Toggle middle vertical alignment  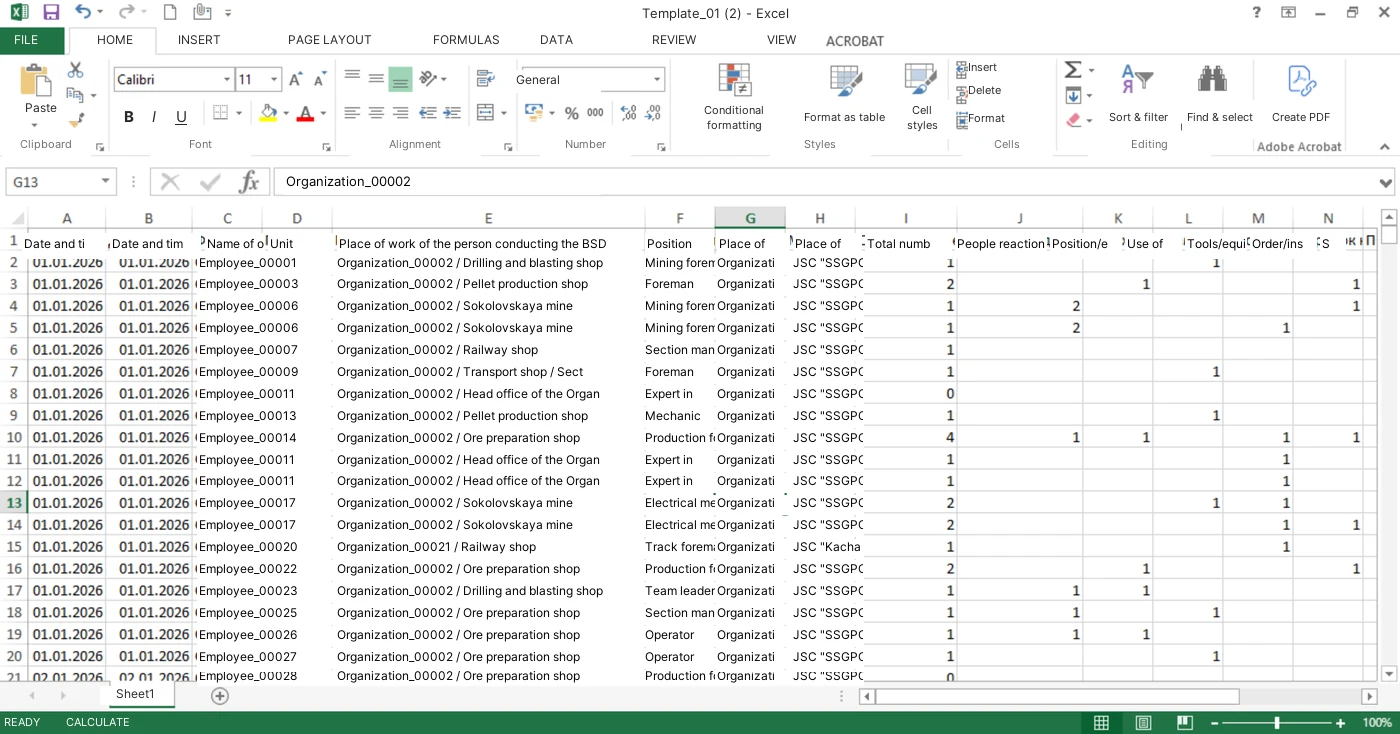point(376,78)
